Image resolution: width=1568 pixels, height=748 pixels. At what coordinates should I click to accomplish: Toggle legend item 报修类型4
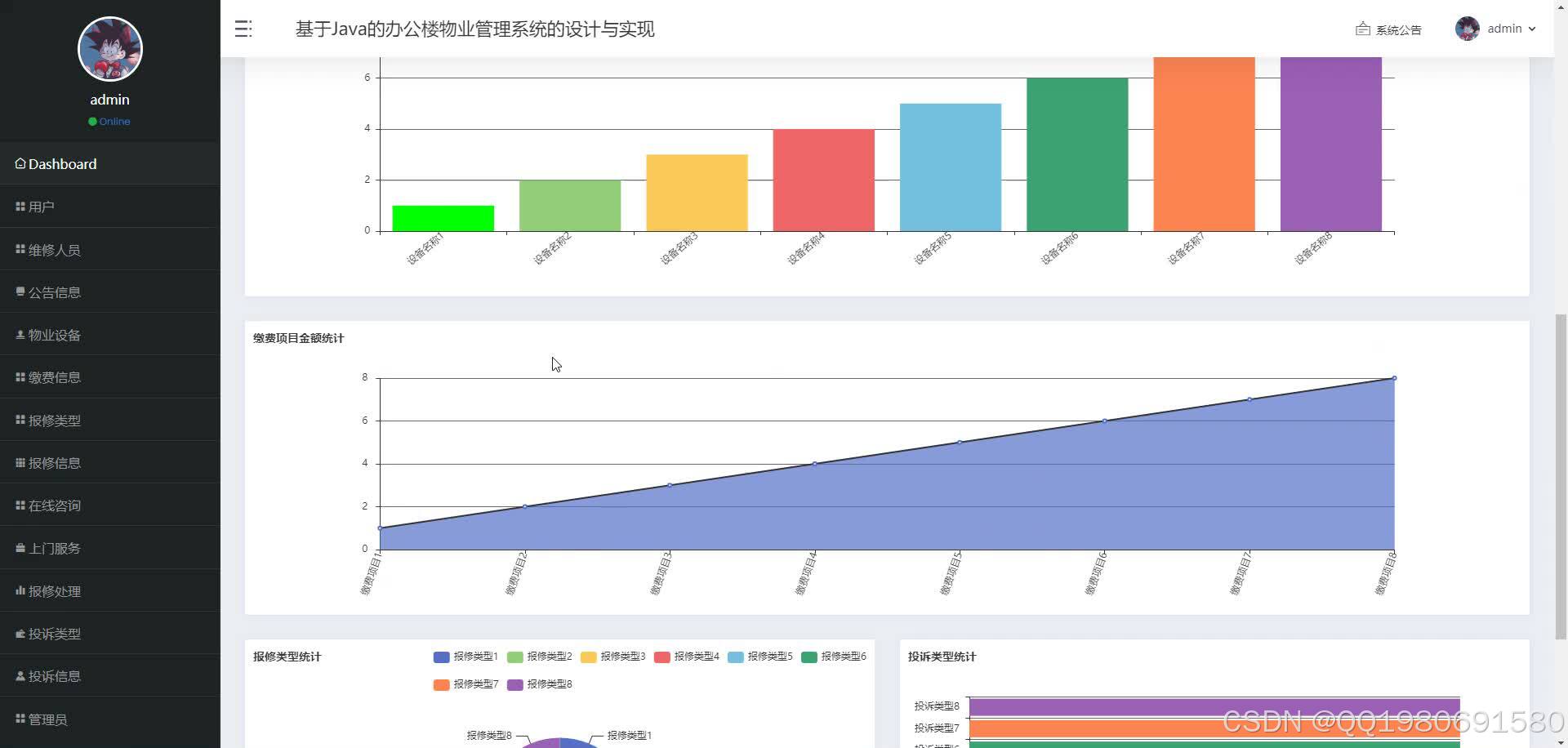pos(687,657)
